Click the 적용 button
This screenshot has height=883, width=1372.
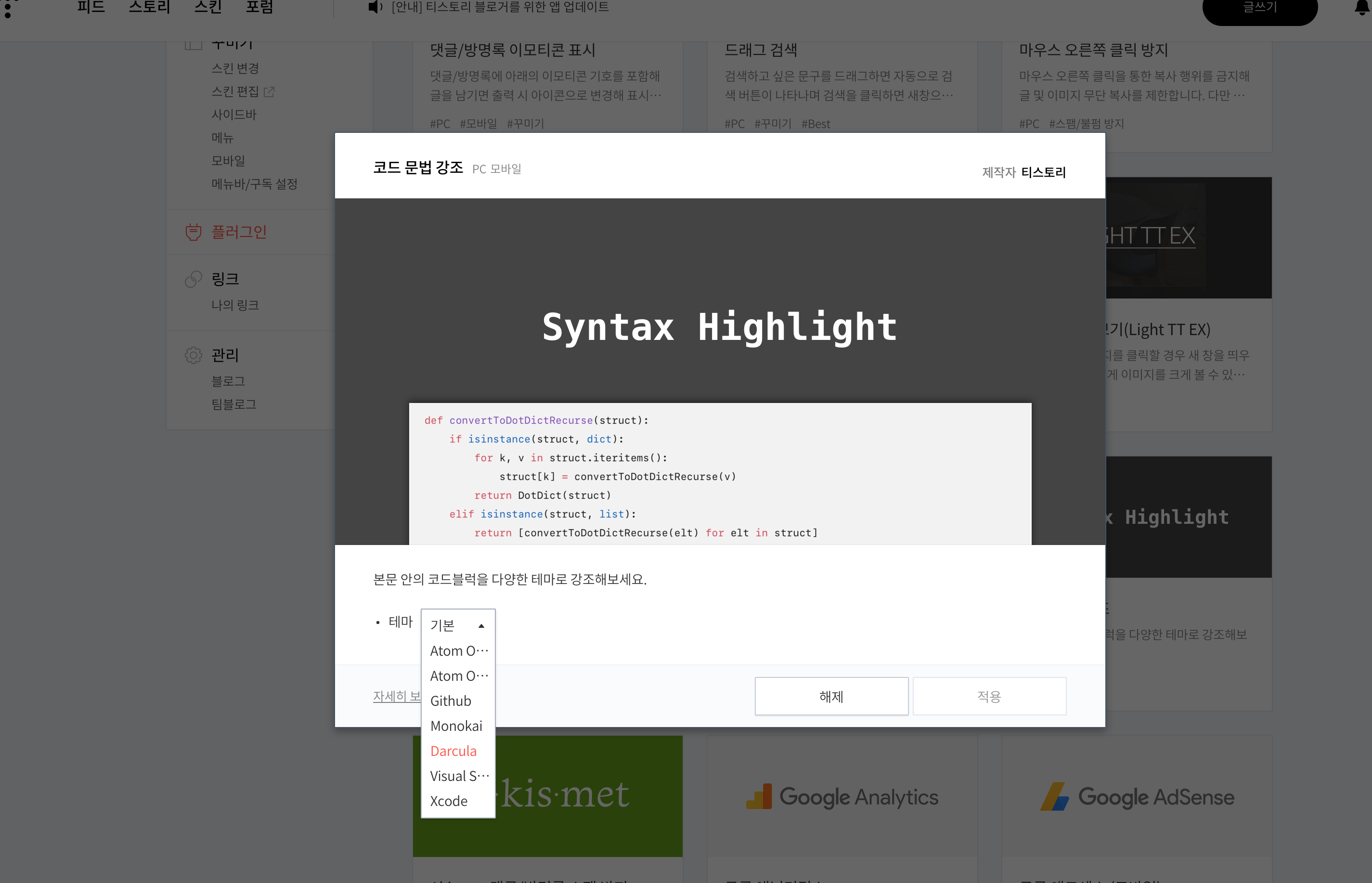point(989,696)
